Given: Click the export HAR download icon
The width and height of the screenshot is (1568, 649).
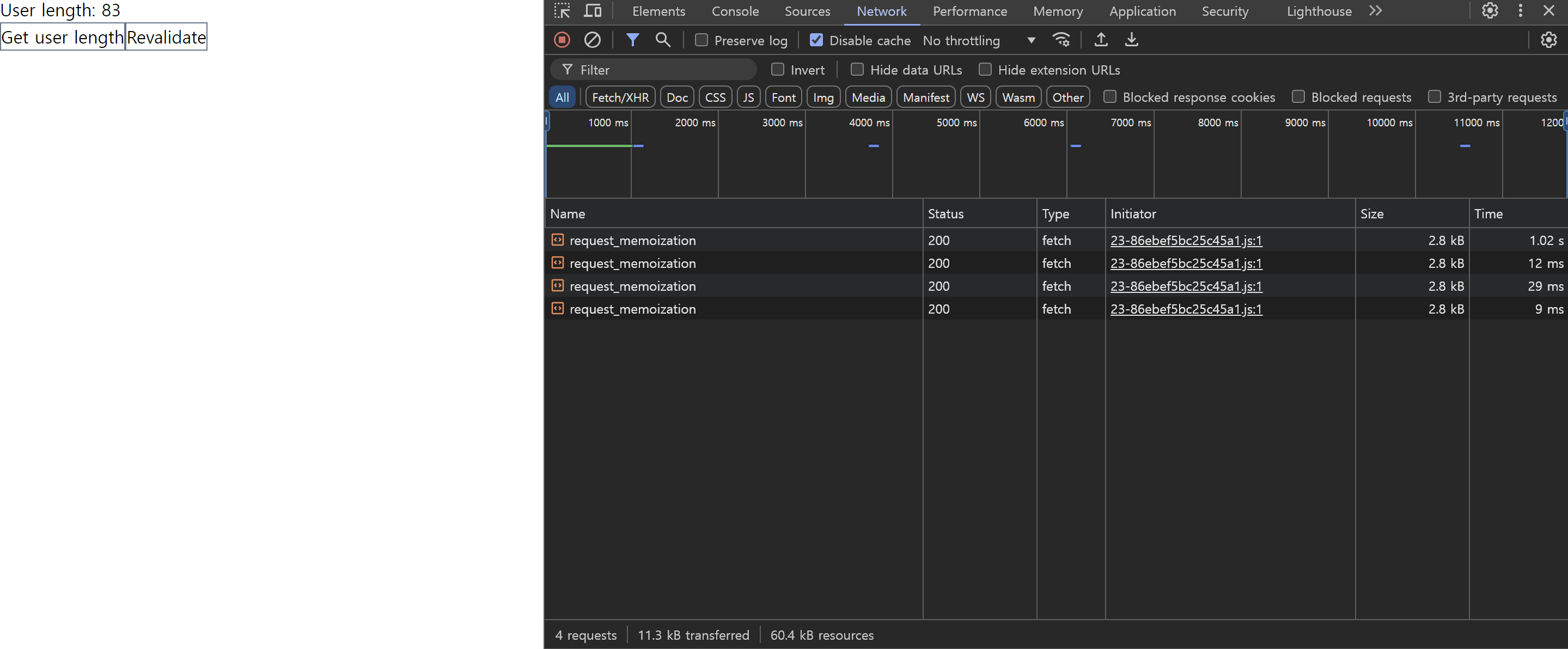Looking at the screenshot, I should [1131, 40].
